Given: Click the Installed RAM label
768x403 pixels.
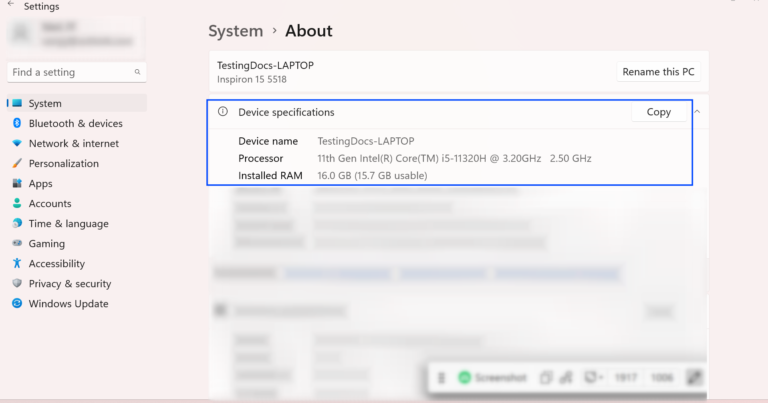Looking at the screenshot, I should coord(270,175).
